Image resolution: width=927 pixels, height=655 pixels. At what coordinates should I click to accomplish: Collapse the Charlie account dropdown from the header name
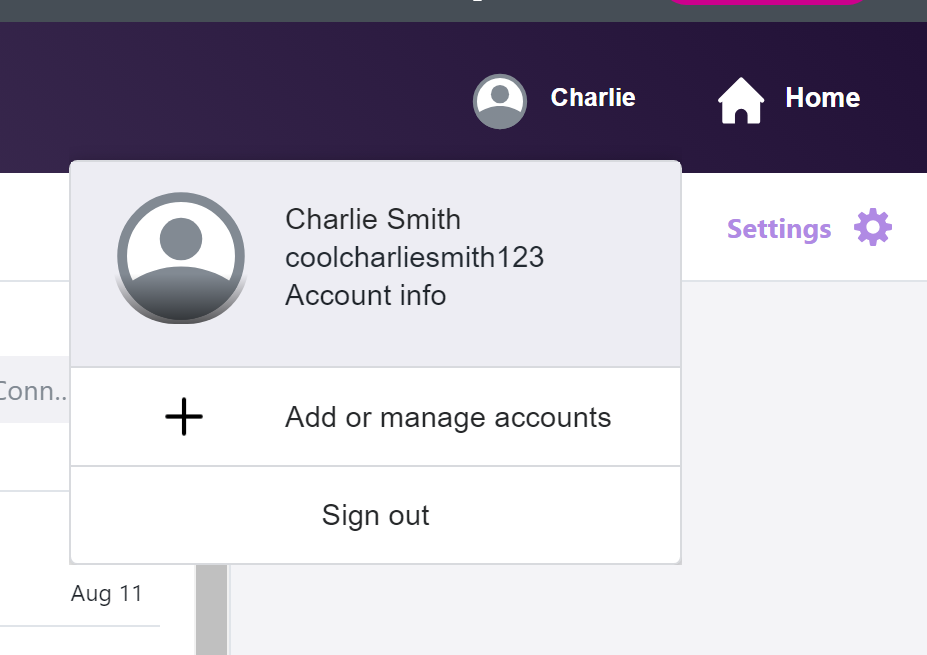tap(593, 98)
